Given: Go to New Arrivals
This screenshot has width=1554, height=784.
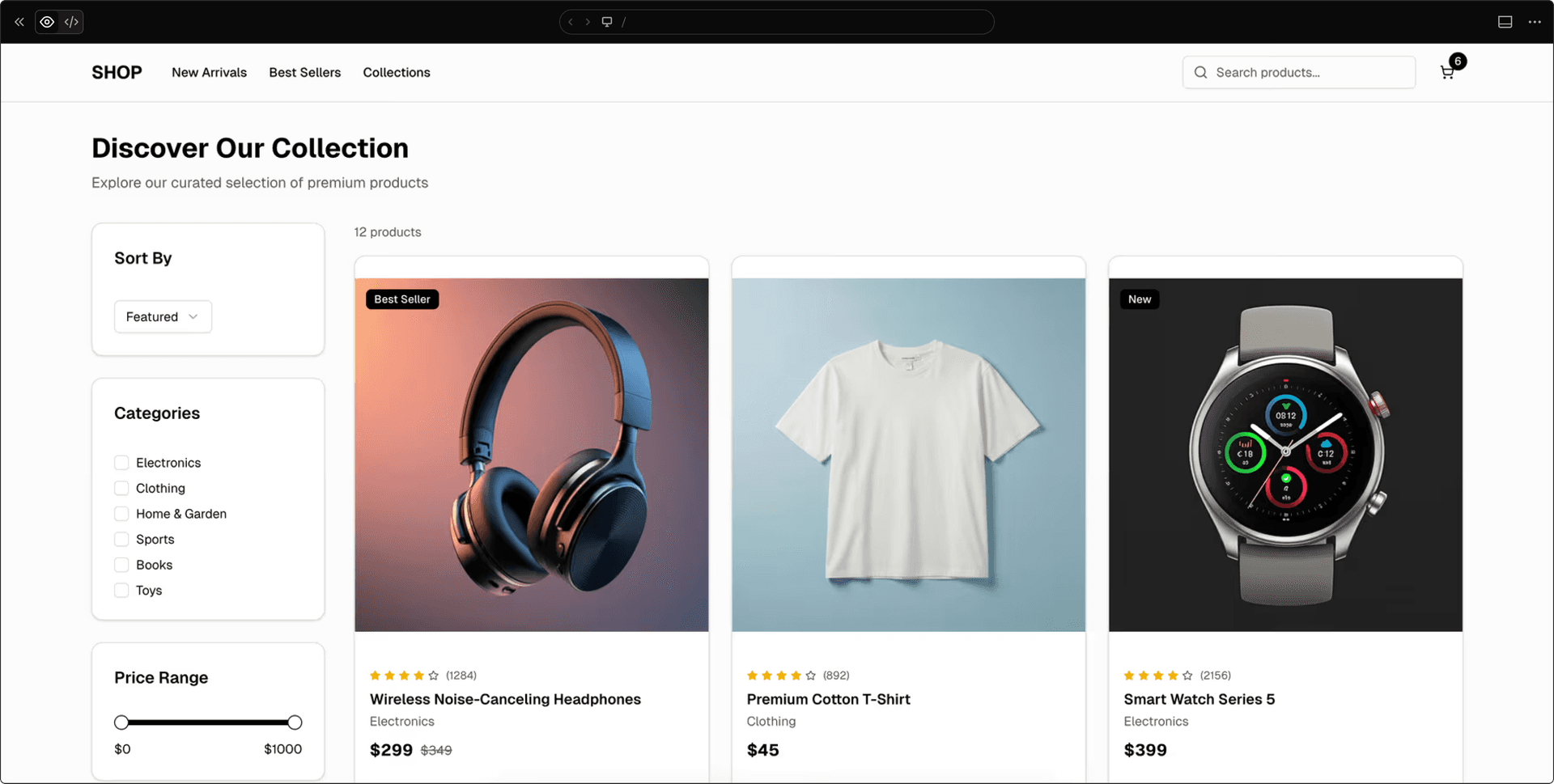Looking at the screenshot, I should [x=209, y=73].
